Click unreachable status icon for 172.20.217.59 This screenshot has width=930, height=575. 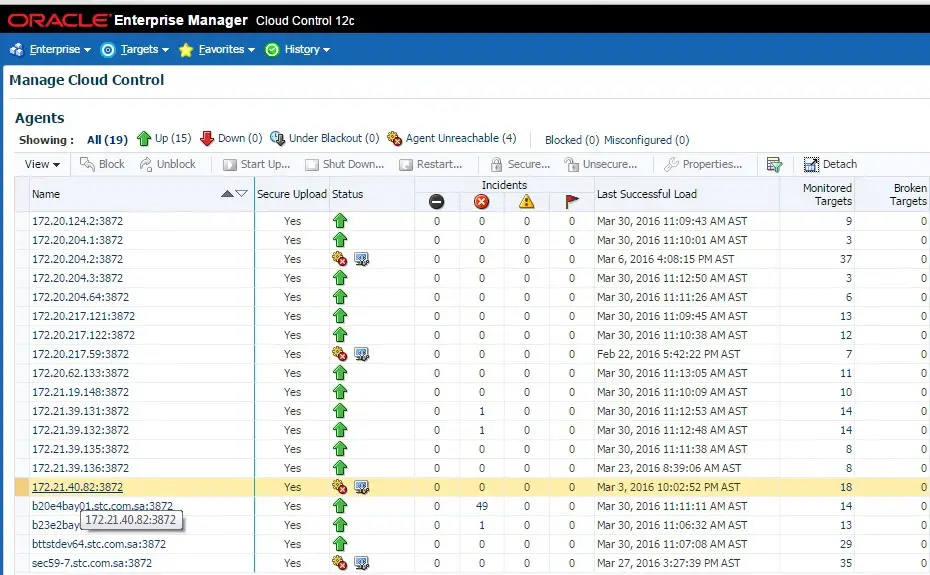pos(340,354)
